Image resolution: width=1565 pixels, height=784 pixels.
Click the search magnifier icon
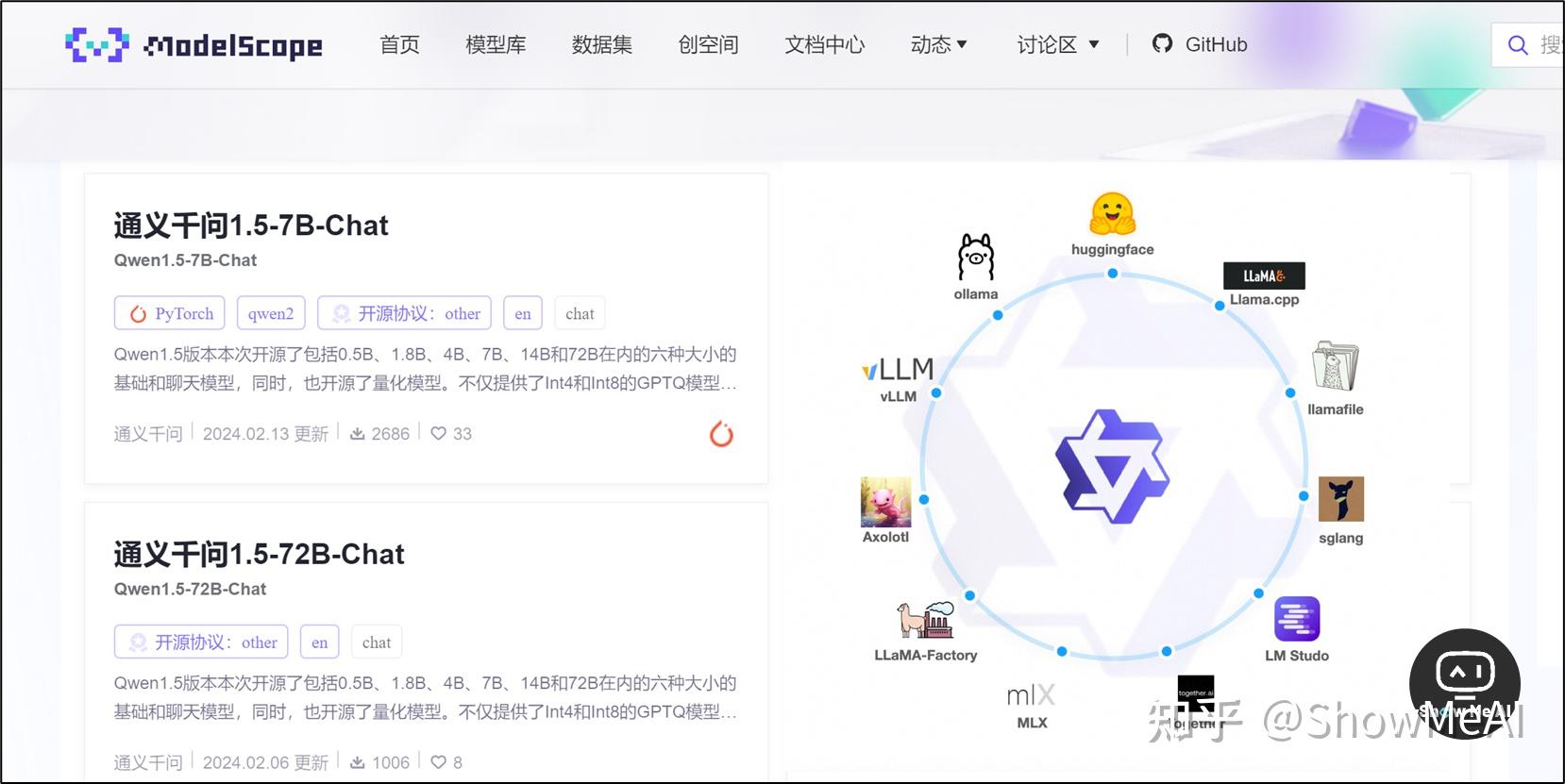tap(1518, 45)
